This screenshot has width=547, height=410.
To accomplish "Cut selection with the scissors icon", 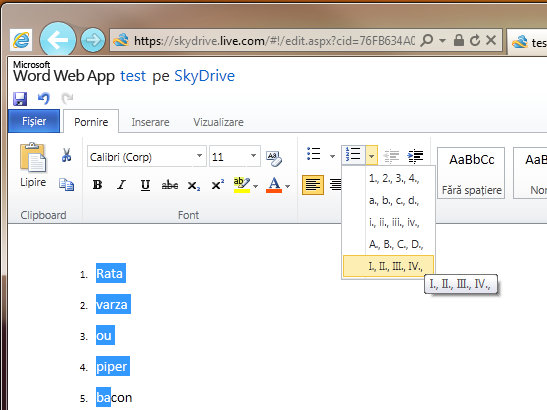I will pos(66,155).
